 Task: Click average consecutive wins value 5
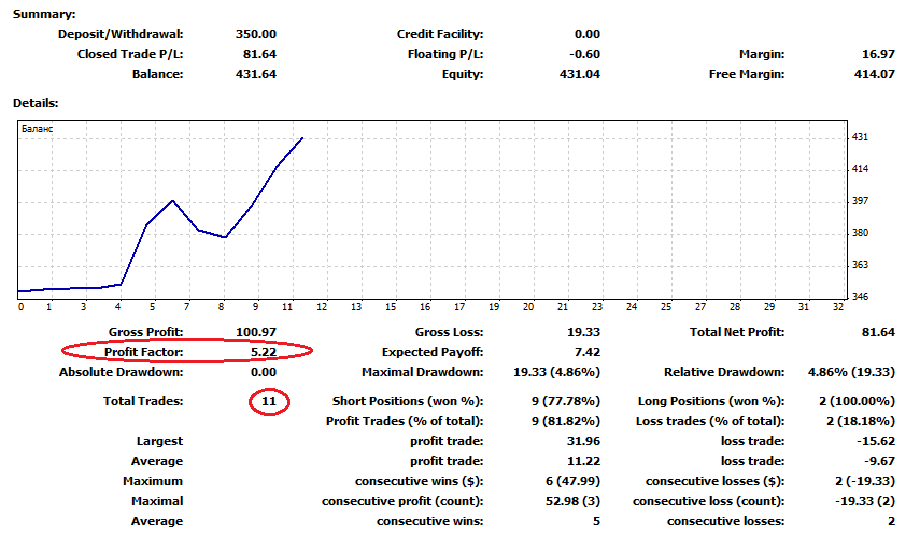596,521
